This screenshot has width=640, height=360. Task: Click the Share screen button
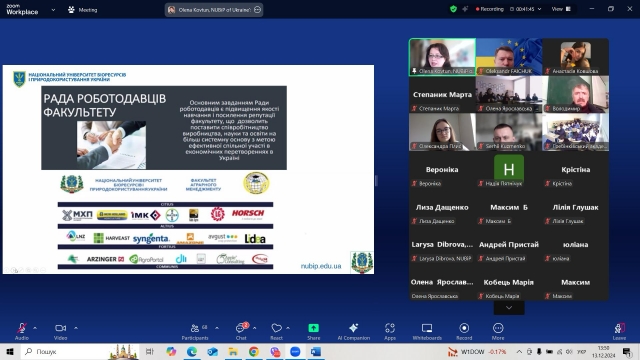click(x=313, y=331)
